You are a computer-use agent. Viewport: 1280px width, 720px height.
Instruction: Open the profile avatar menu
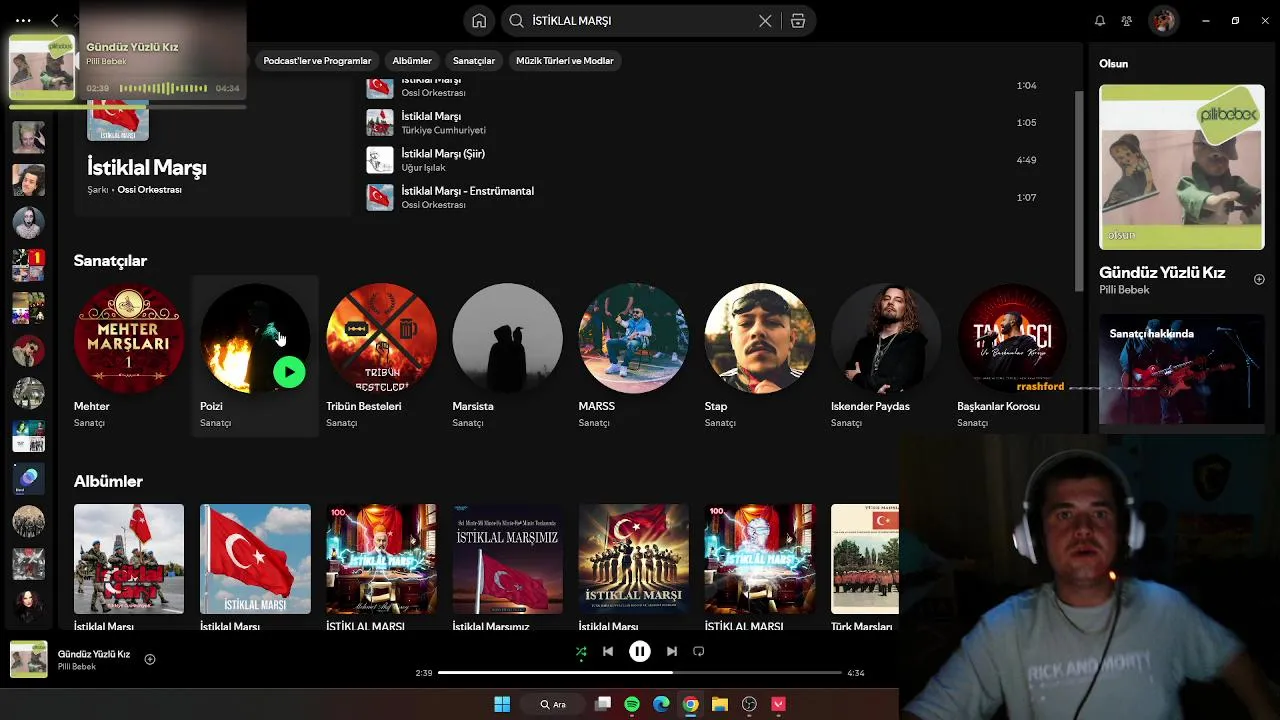click(1163, 20)
